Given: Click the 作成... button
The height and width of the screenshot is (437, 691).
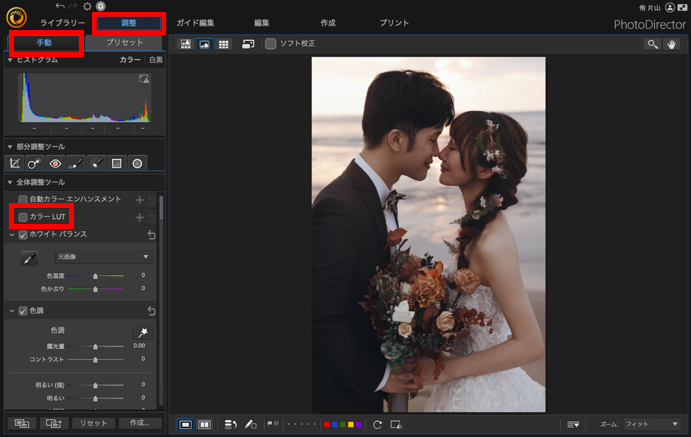Looking at the screenshot, I should click(140, 423).
